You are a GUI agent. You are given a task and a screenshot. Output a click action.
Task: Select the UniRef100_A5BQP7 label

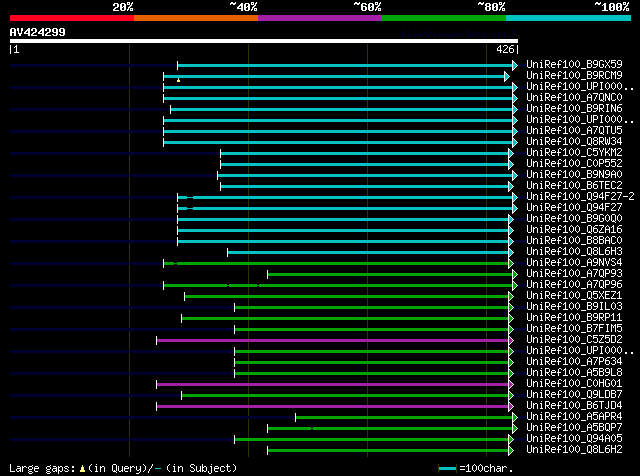pos(574,428)
